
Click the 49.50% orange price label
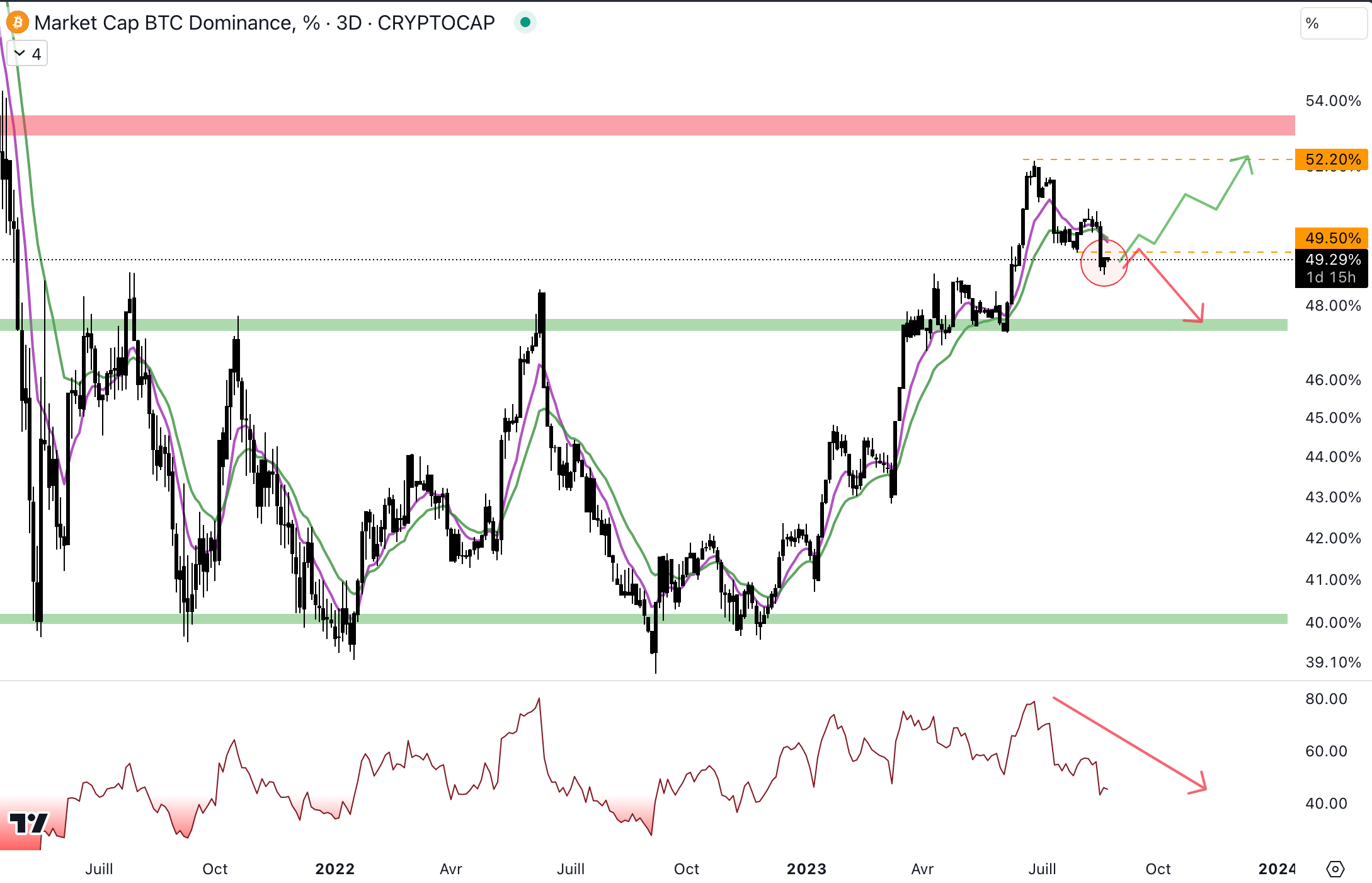pyautogui.click(x=1332, y=238)
